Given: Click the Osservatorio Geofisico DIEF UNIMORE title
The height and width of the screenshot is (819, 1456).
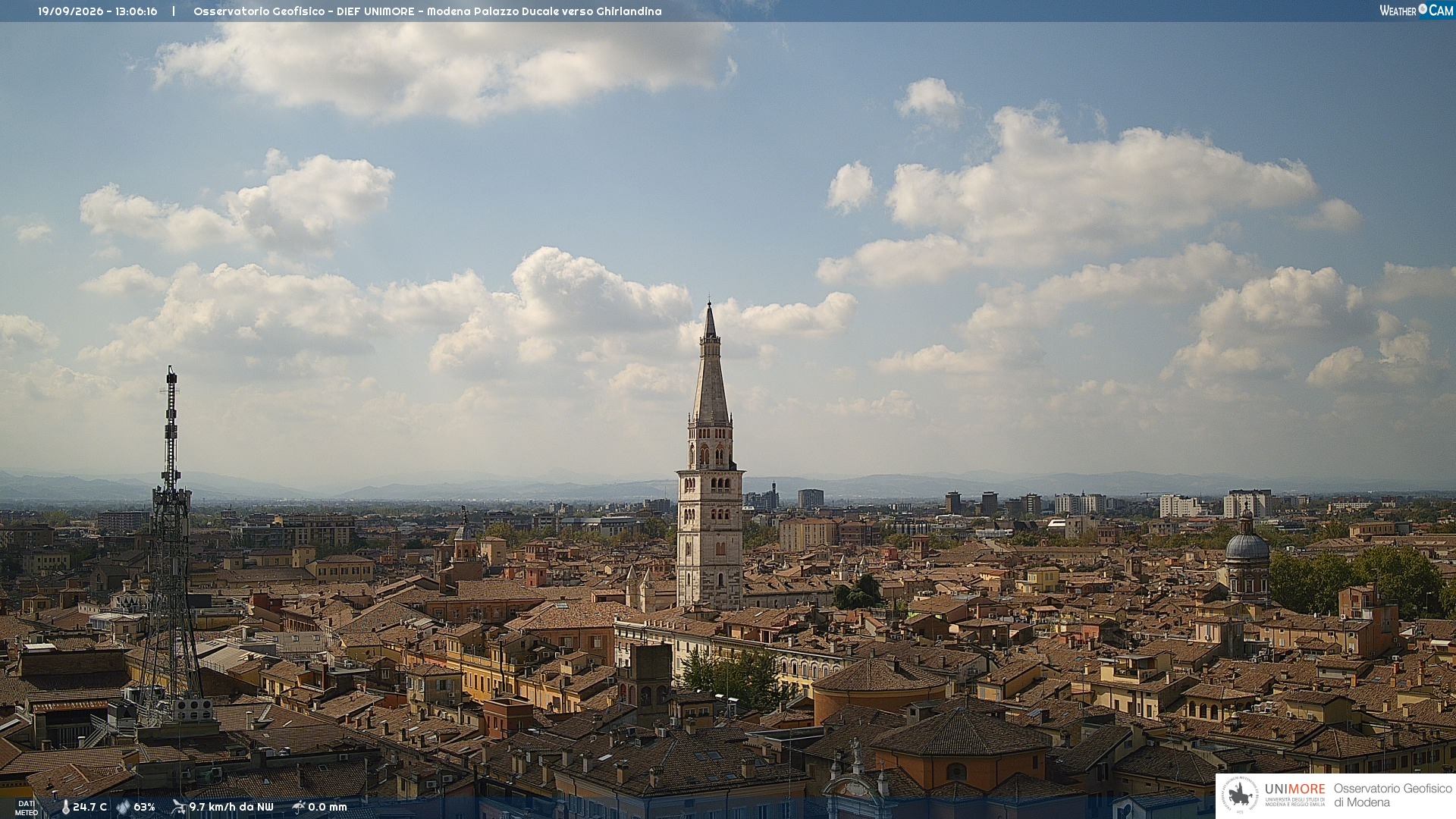Looking at the screenshot, I should tap(304, 11).
